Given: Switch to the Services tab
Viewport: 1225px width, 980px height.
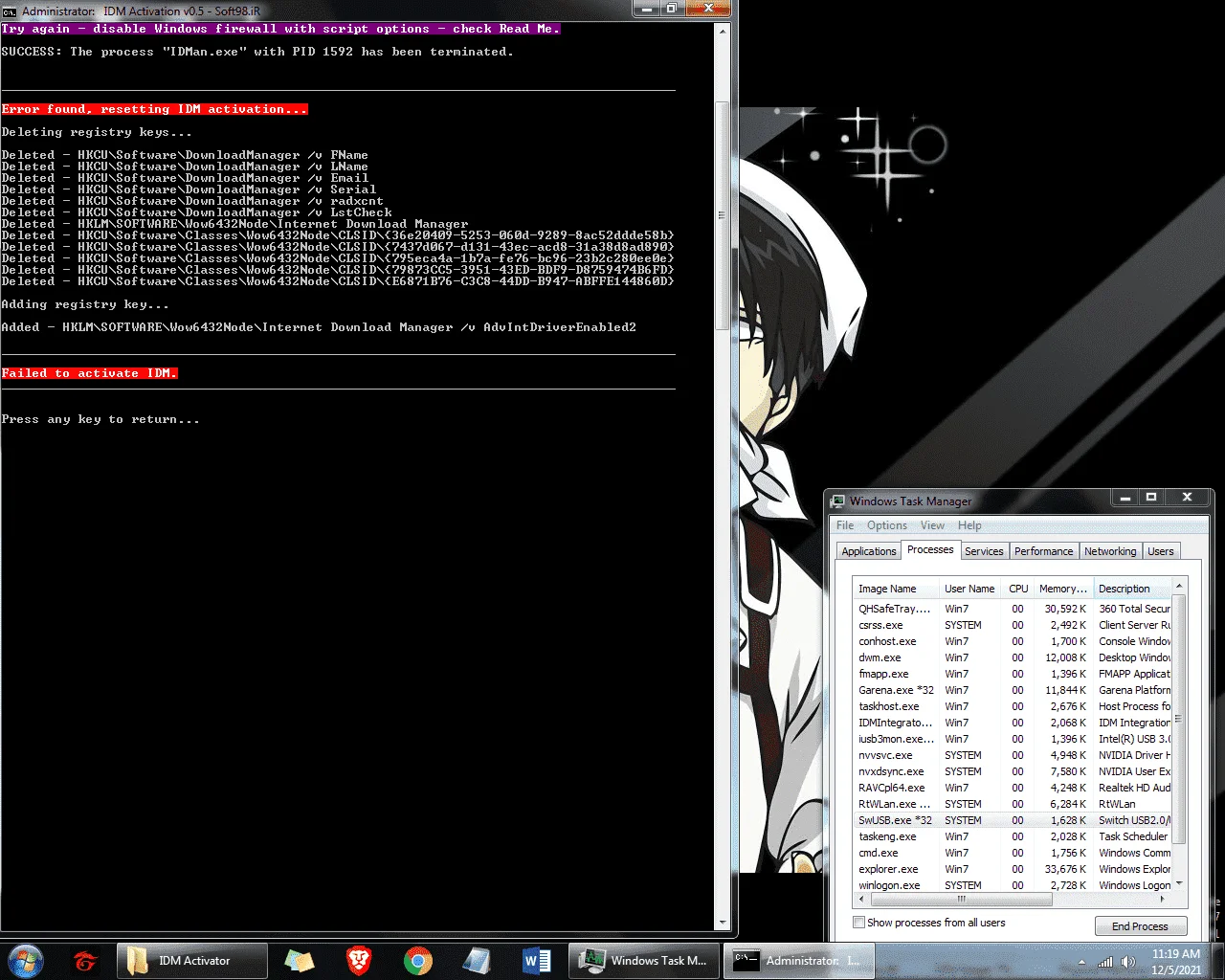Looking at the screenshot, I should (x=984, y=551).
